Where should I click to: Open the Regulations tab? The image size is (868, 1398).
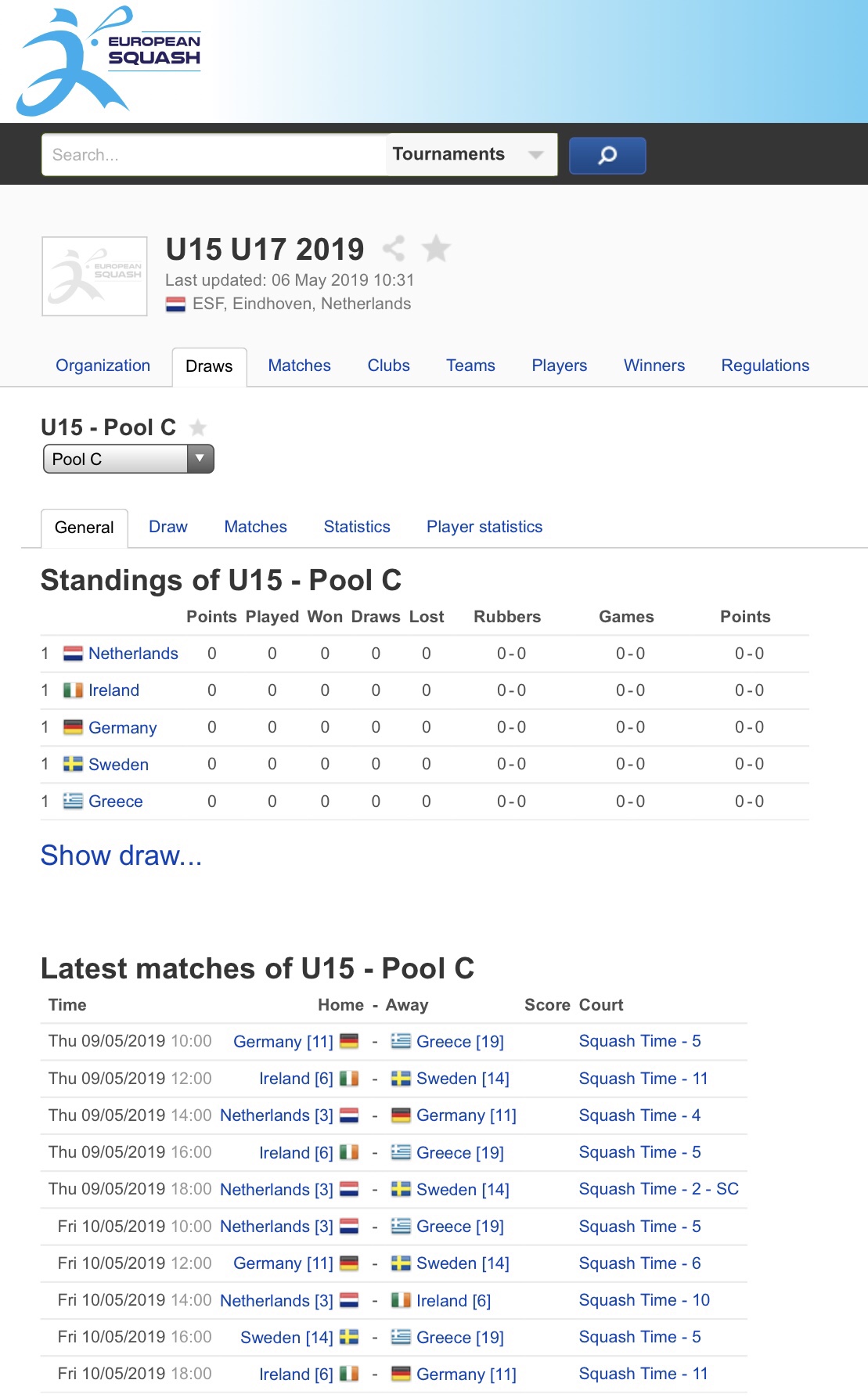(x=765, y=366)
